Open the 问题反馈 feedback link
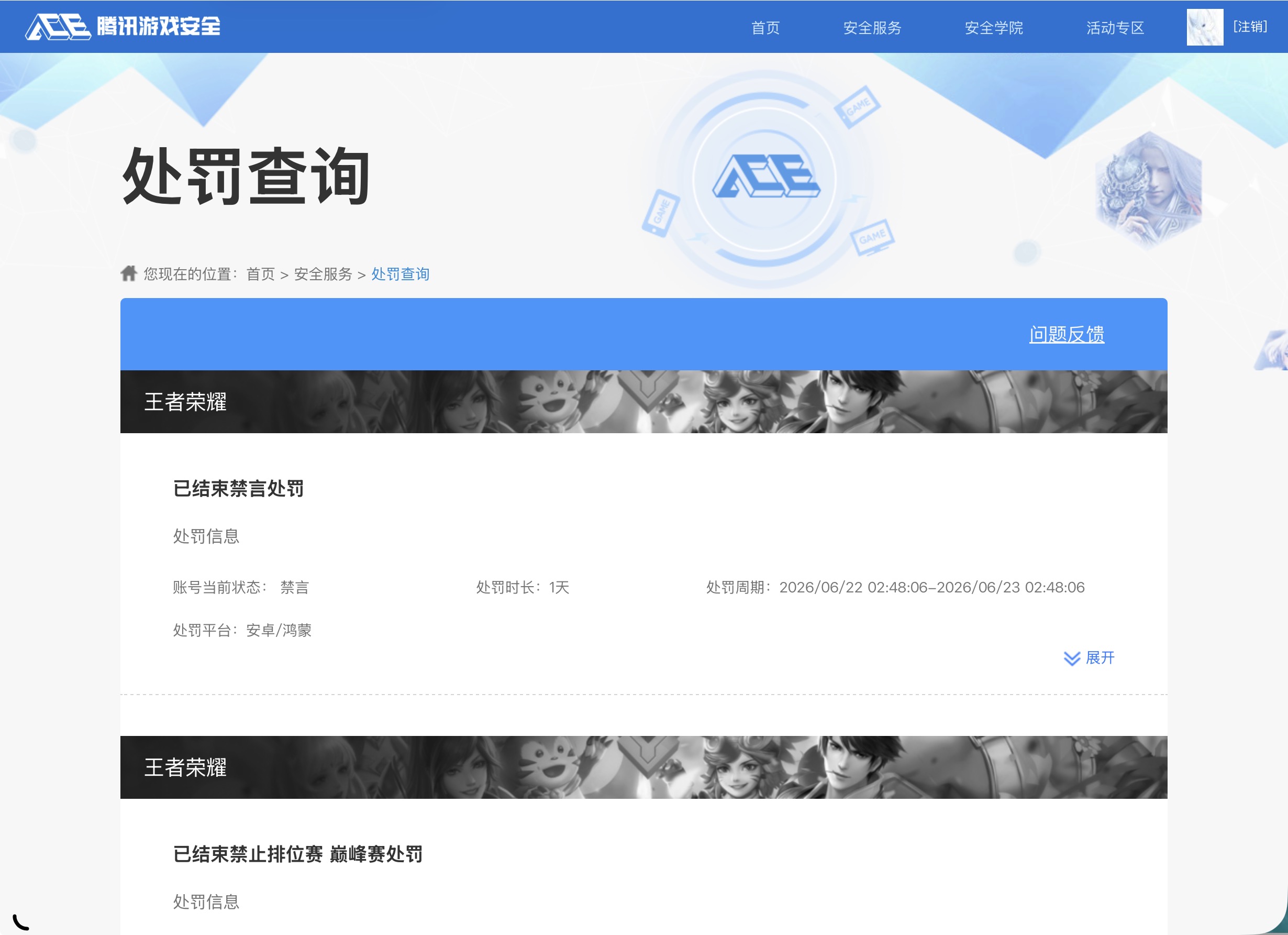The image size is (1288, 935). (x=1067, y=334)
